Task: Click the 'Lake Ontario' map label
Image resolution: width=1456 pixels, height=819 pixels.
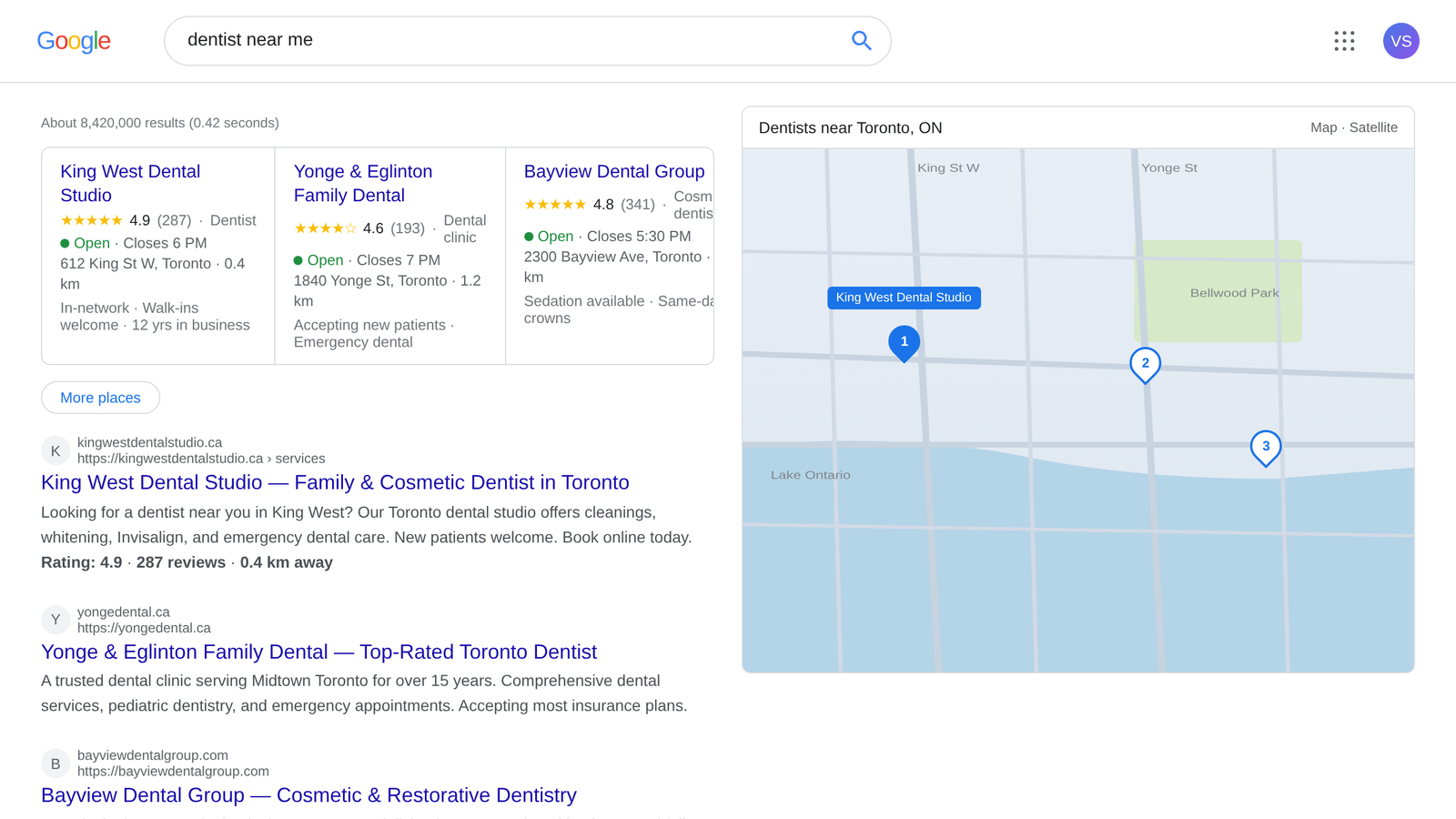Action: 810,475
